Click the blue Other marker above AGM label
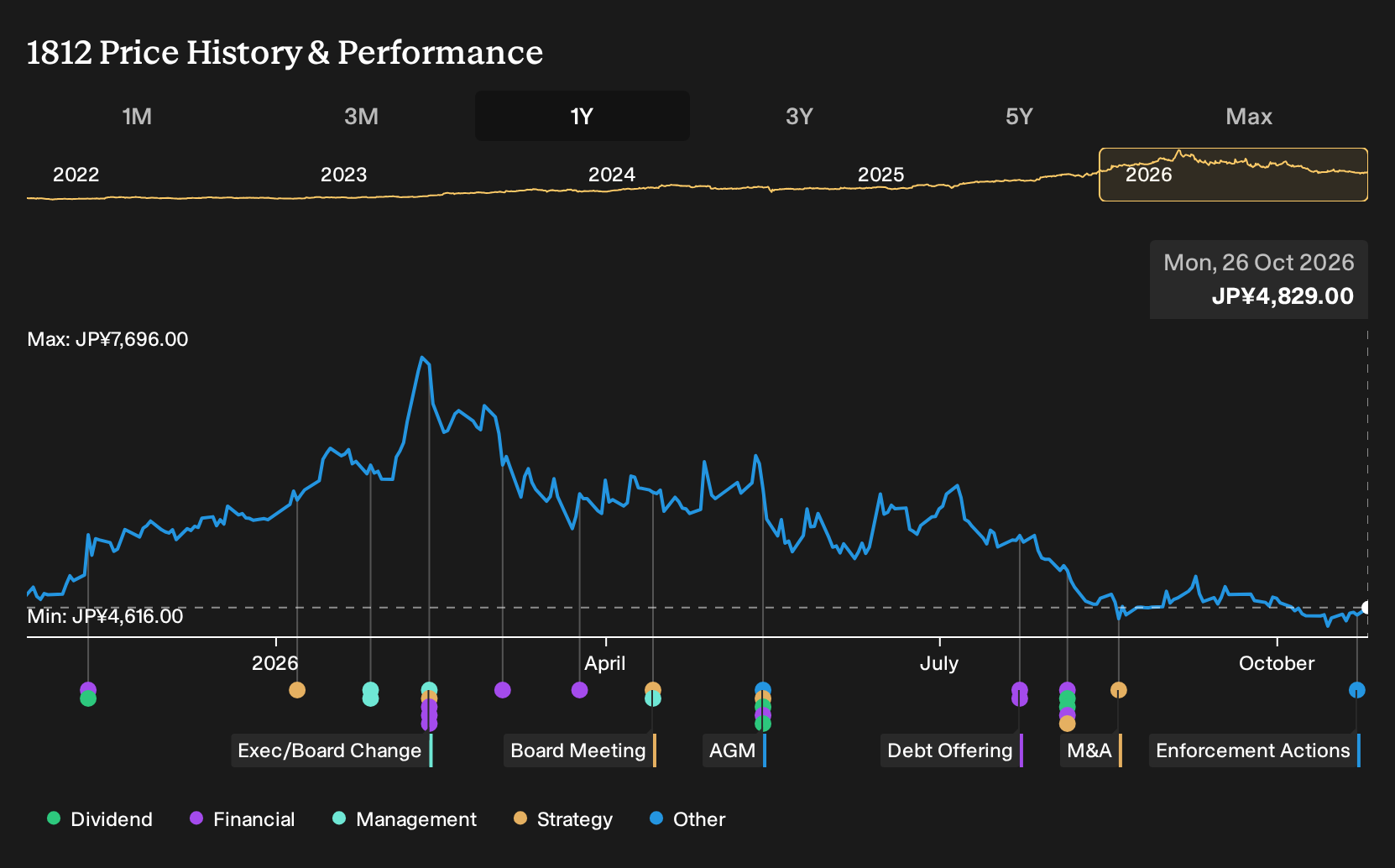This screenshot has height=868, width=1395. [762, 688]
